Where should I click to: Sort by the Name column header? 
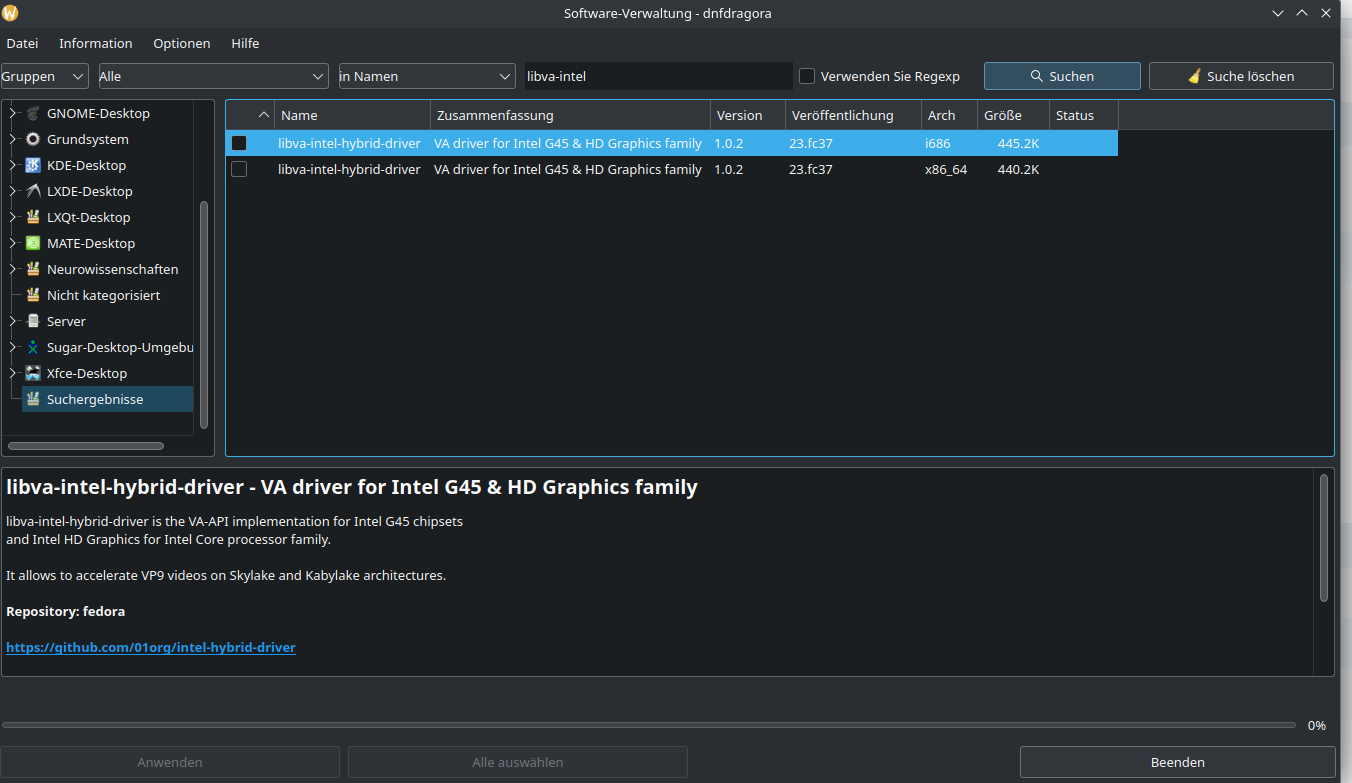(353, 115)
